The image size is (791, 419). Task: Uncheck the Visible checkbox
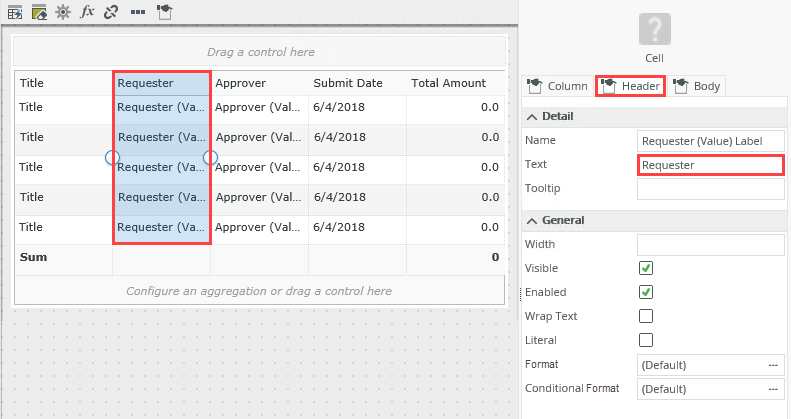pos(646,268)
